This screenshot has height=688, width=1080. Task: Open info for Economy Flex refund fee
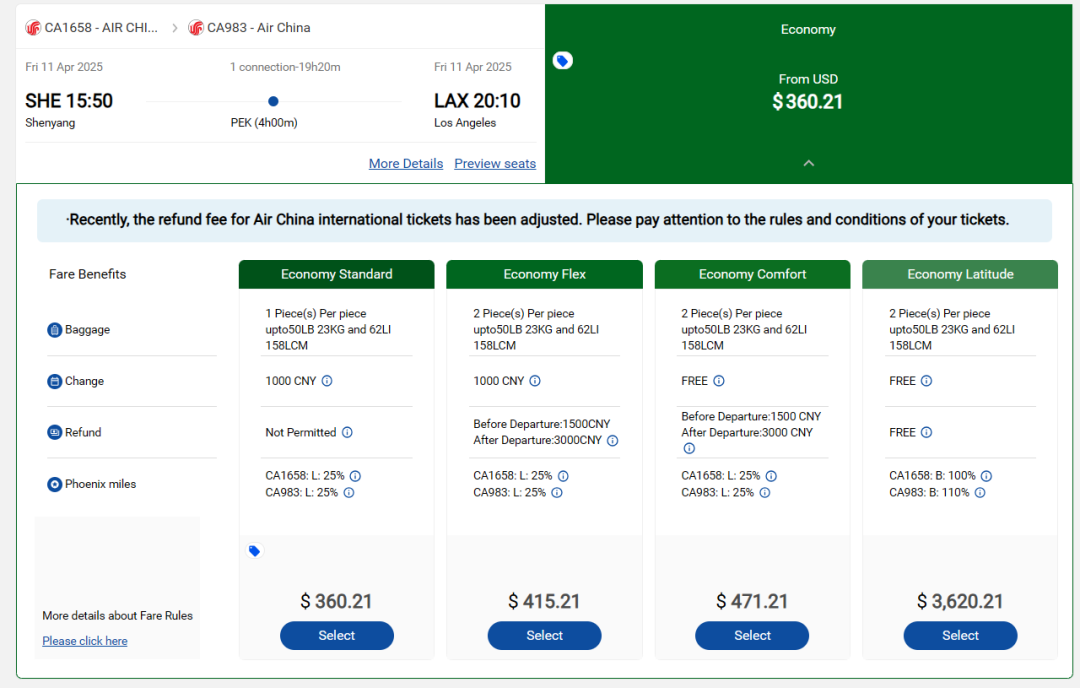pyautogui.click(x=612, y=441)
